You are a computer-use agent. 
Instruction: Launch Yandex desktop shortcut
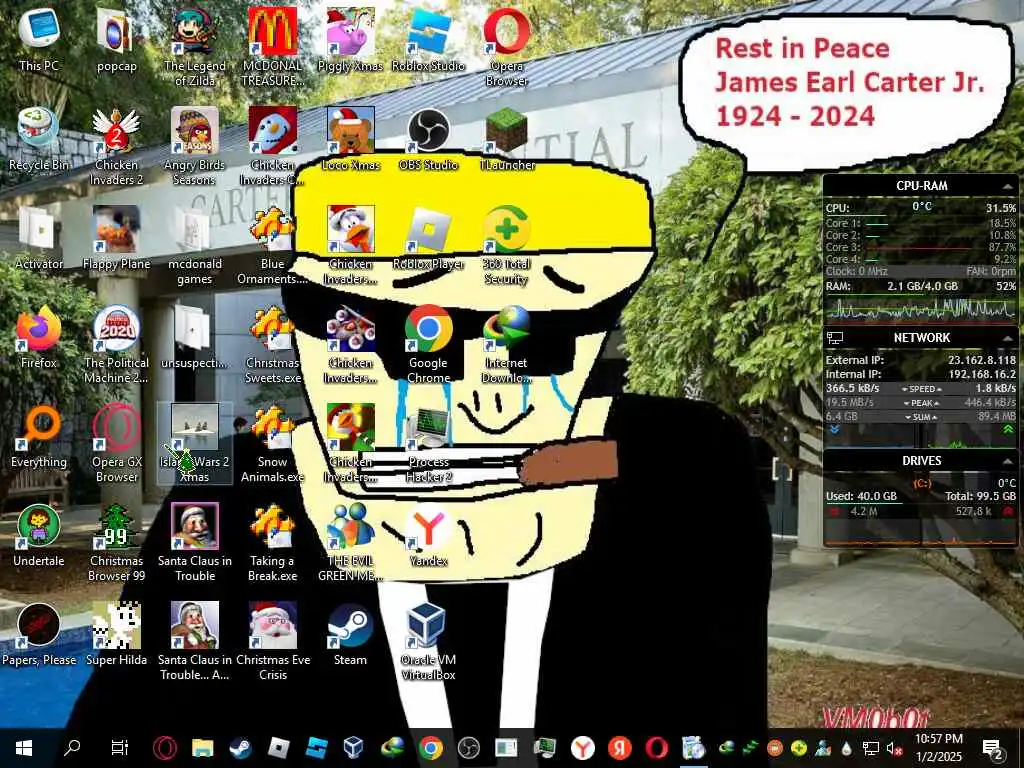[x=428, y=536]
